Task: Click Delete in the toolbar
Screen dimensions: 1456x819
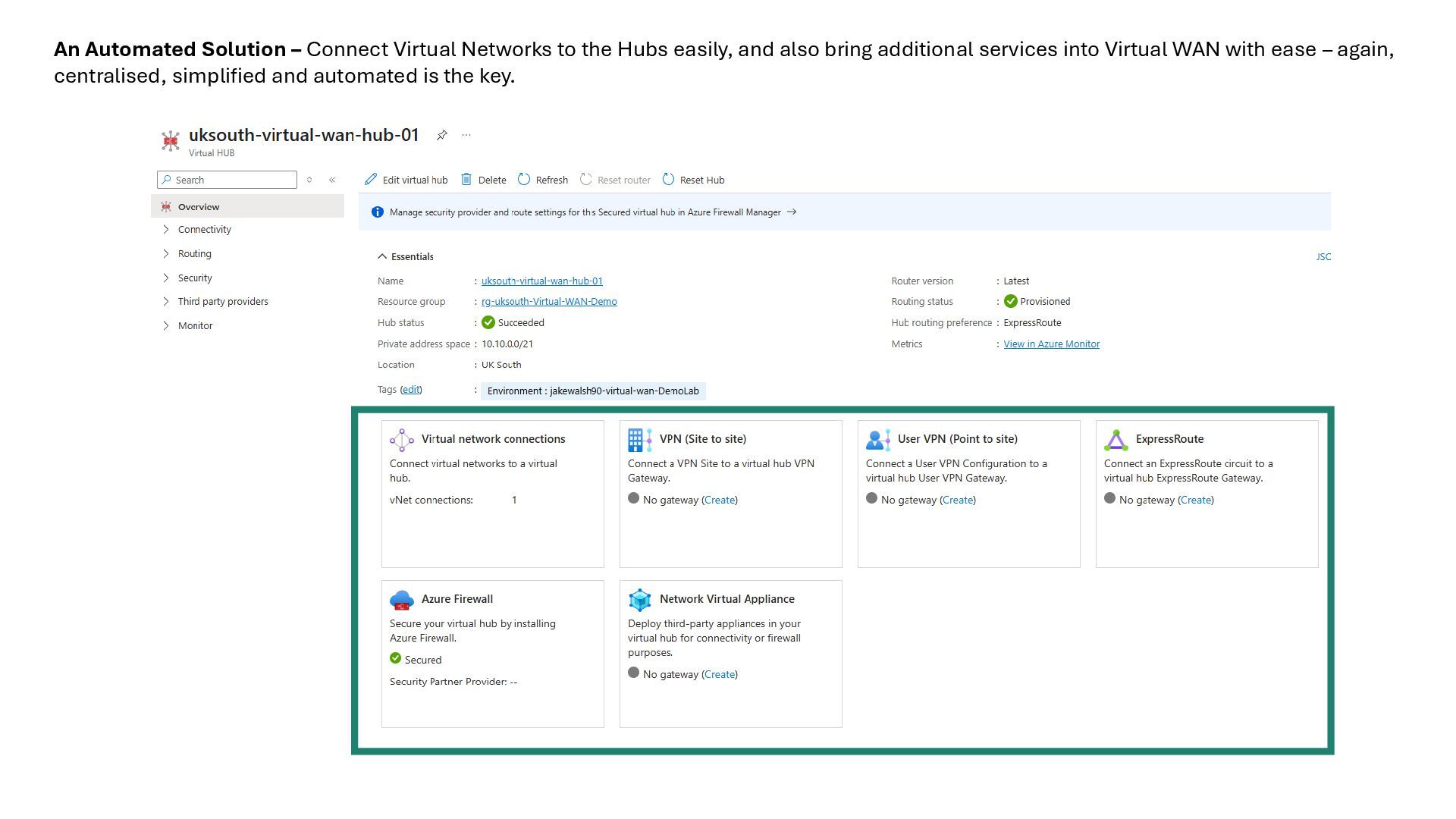Action: point(484,180)
